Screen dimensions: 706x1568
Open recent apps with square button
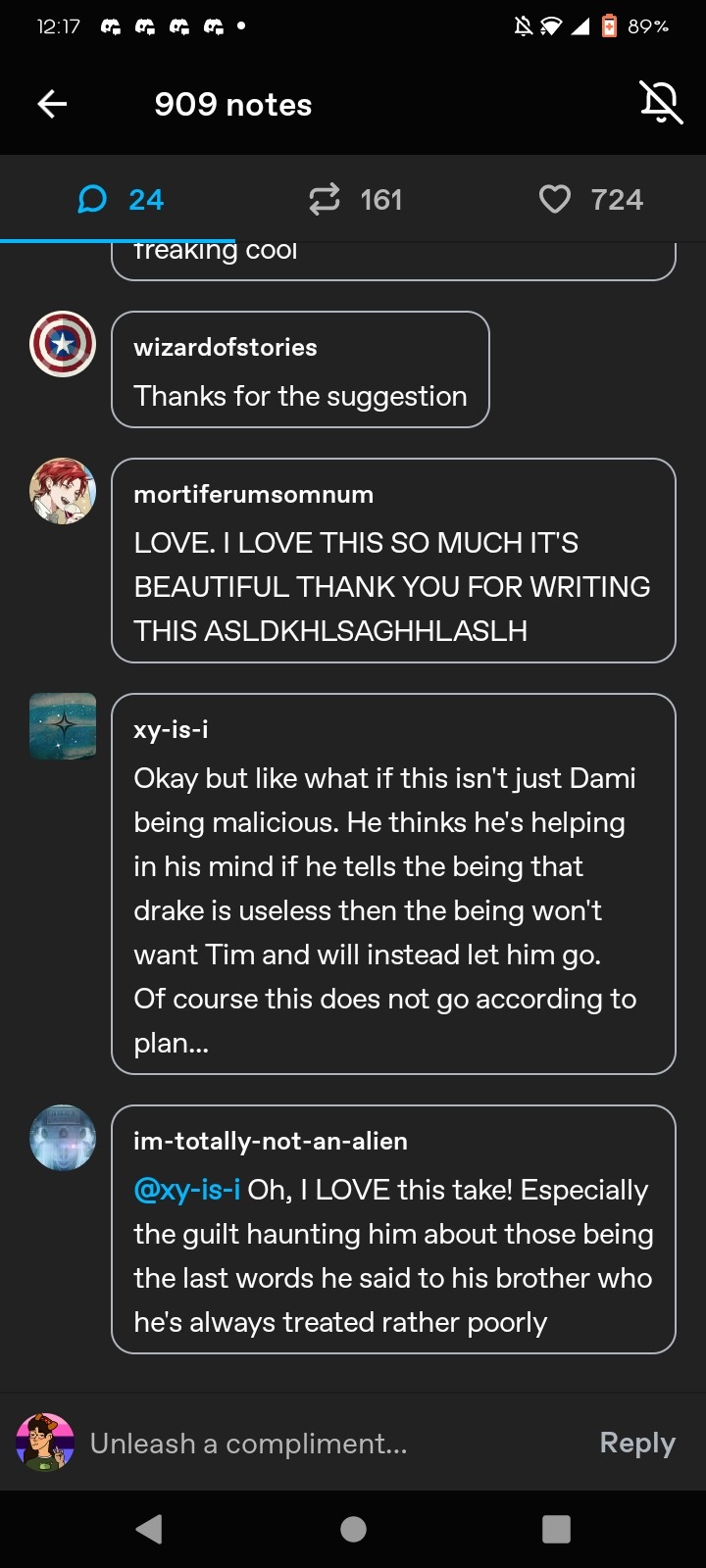click(556, 1529)
